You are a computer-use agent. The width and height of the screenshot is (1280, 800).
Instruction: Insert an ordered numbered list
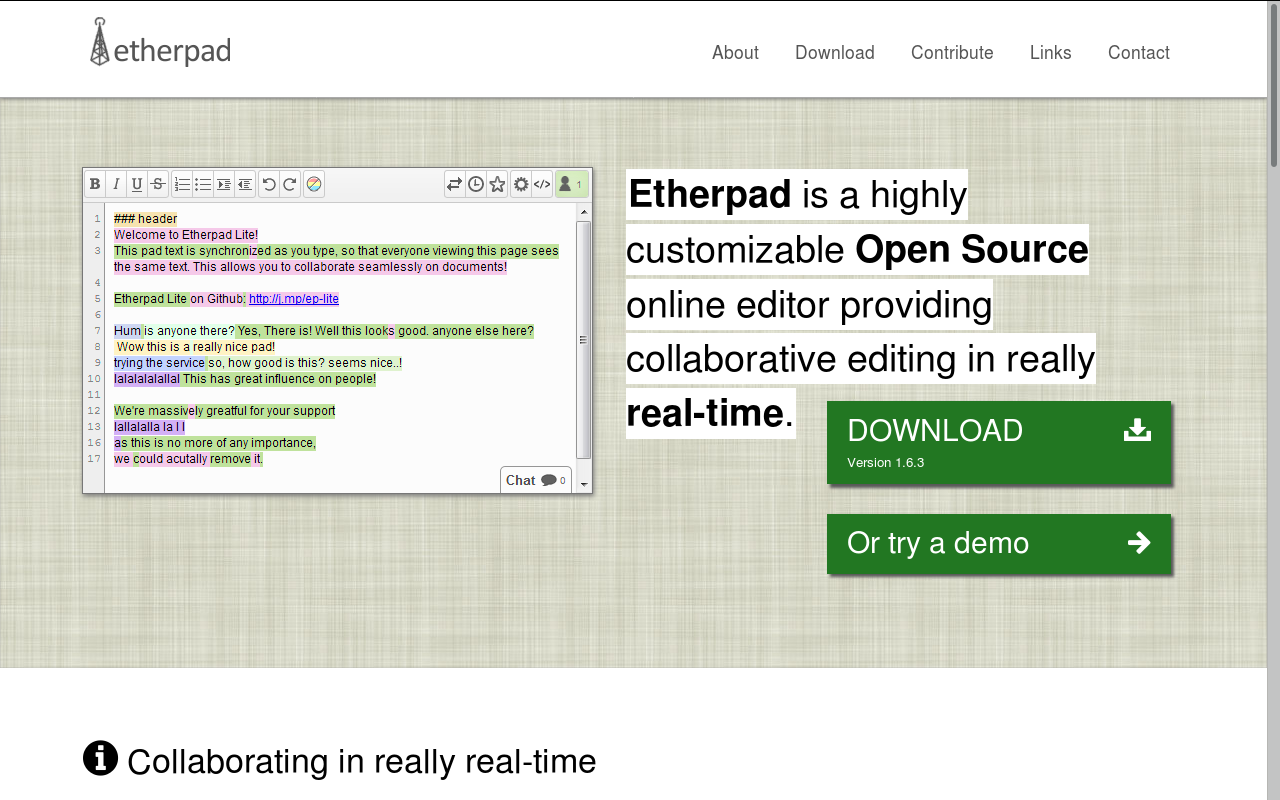(x=182, y=184)
